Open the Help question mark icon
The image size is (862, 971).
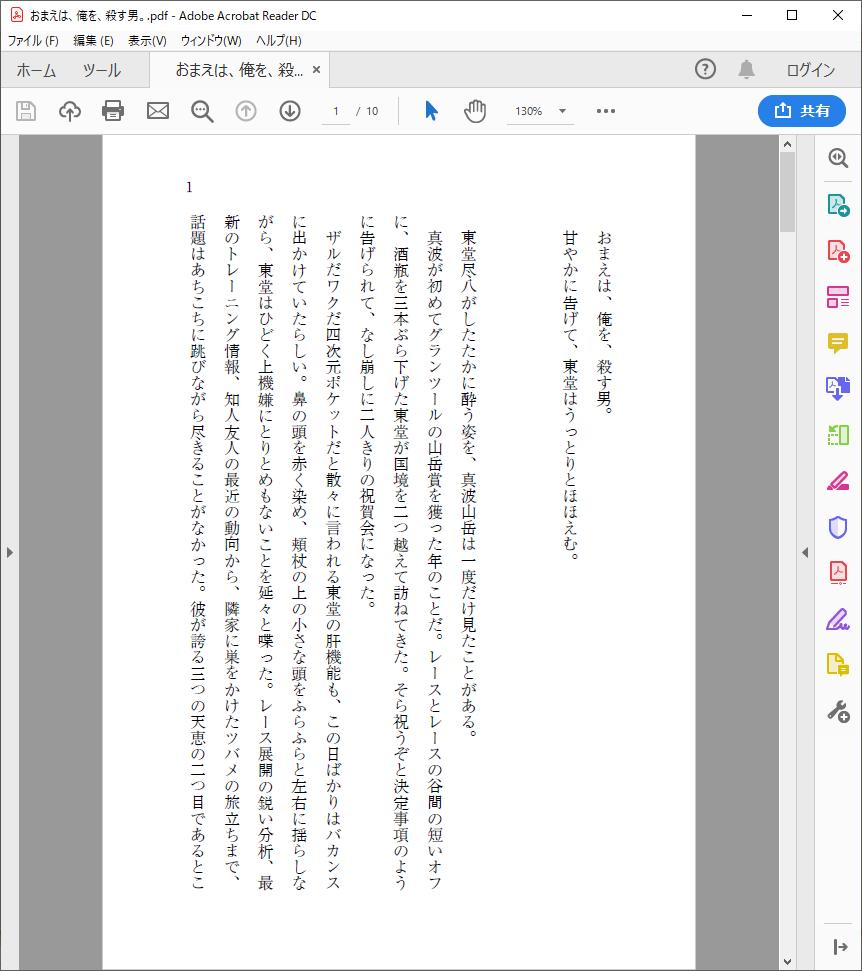coord(705,69)
